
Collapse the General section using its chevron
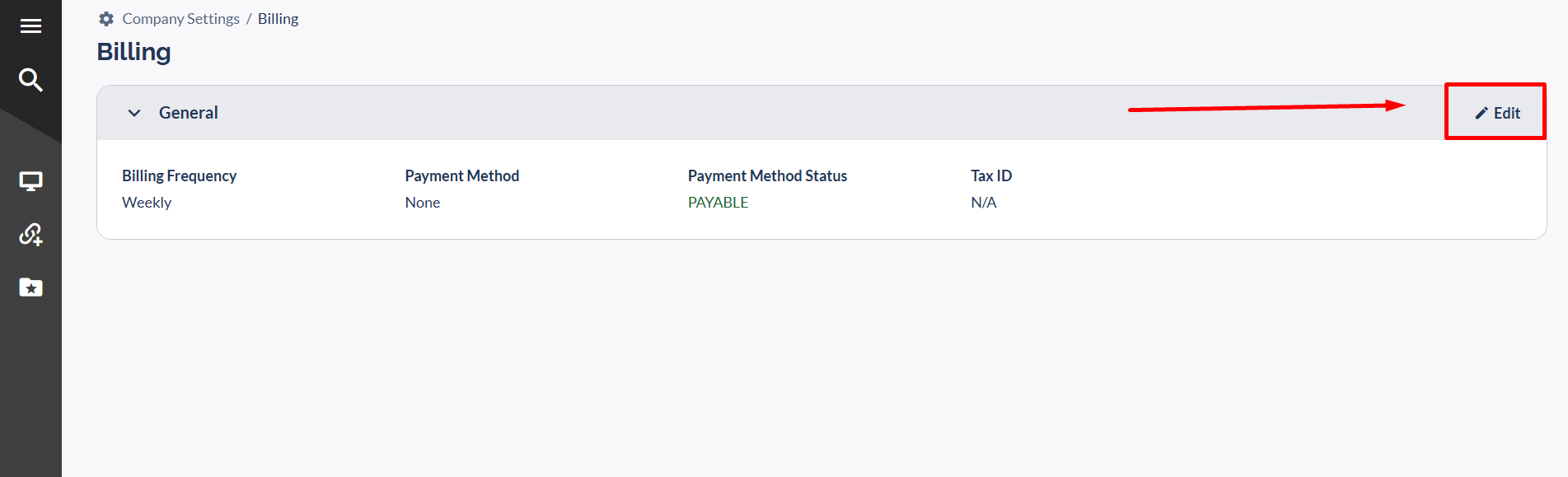click(x=134, y=113)
